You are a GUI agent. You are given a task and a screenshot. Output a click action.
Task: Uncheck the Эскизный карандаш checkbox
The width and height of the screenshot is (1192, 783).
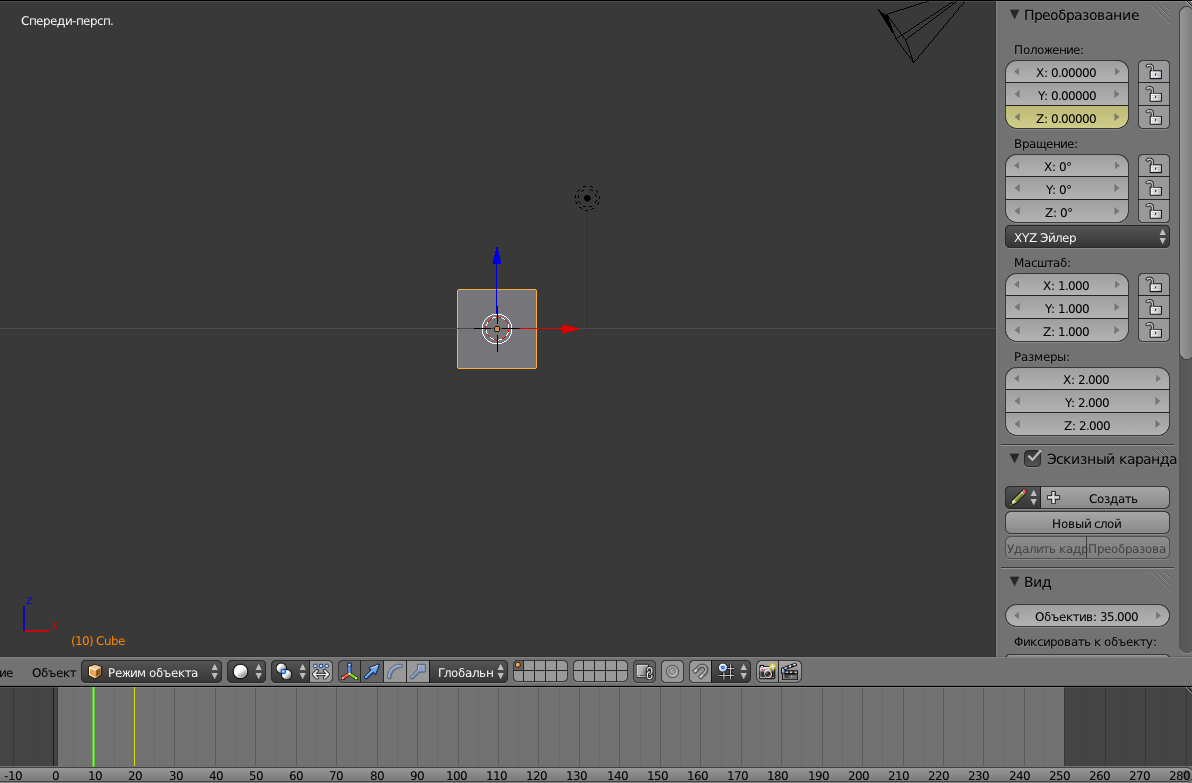(1033, 459)
